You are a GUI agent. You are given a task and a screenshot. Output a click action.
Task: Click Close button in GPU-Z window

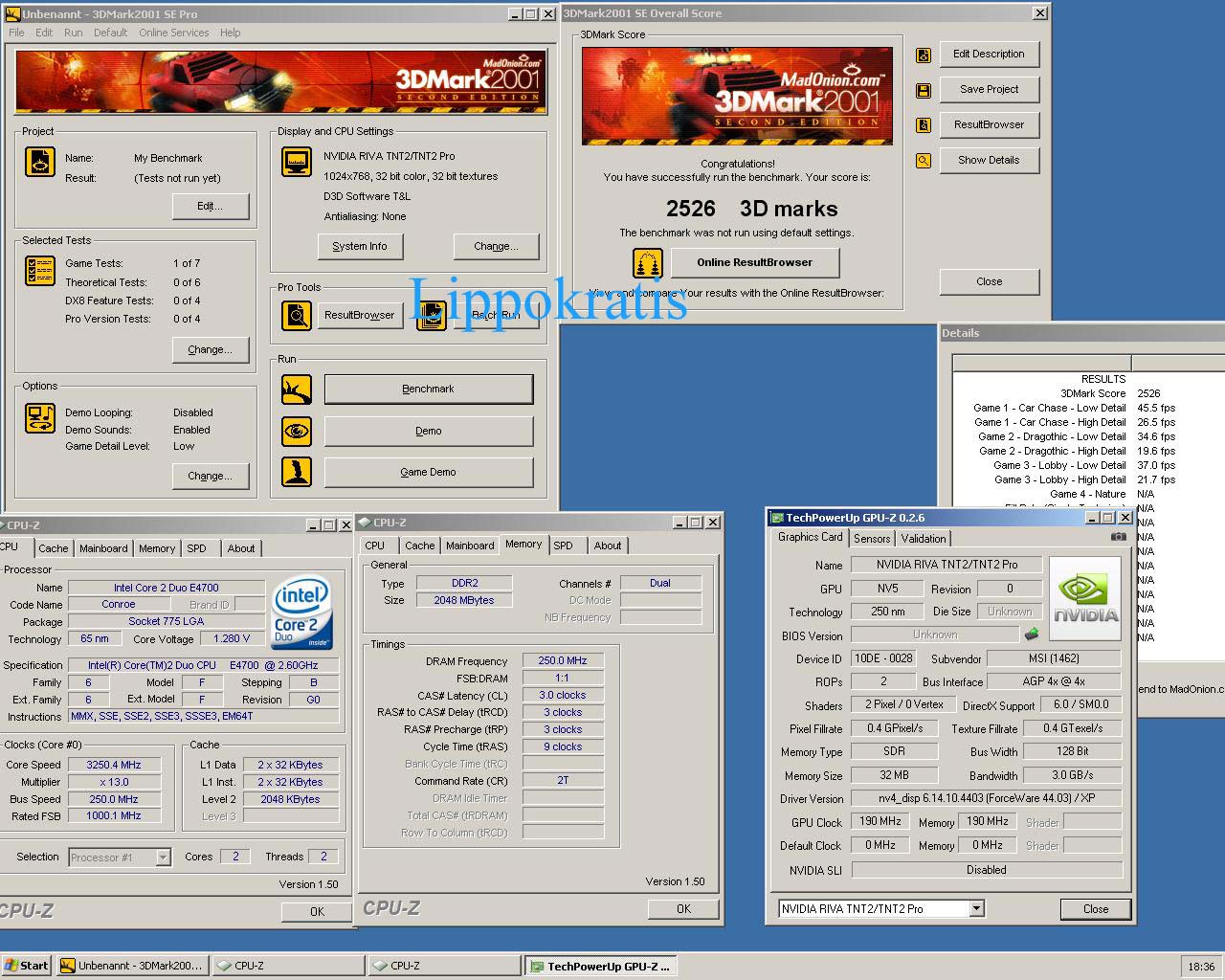tap(1095, 909)
